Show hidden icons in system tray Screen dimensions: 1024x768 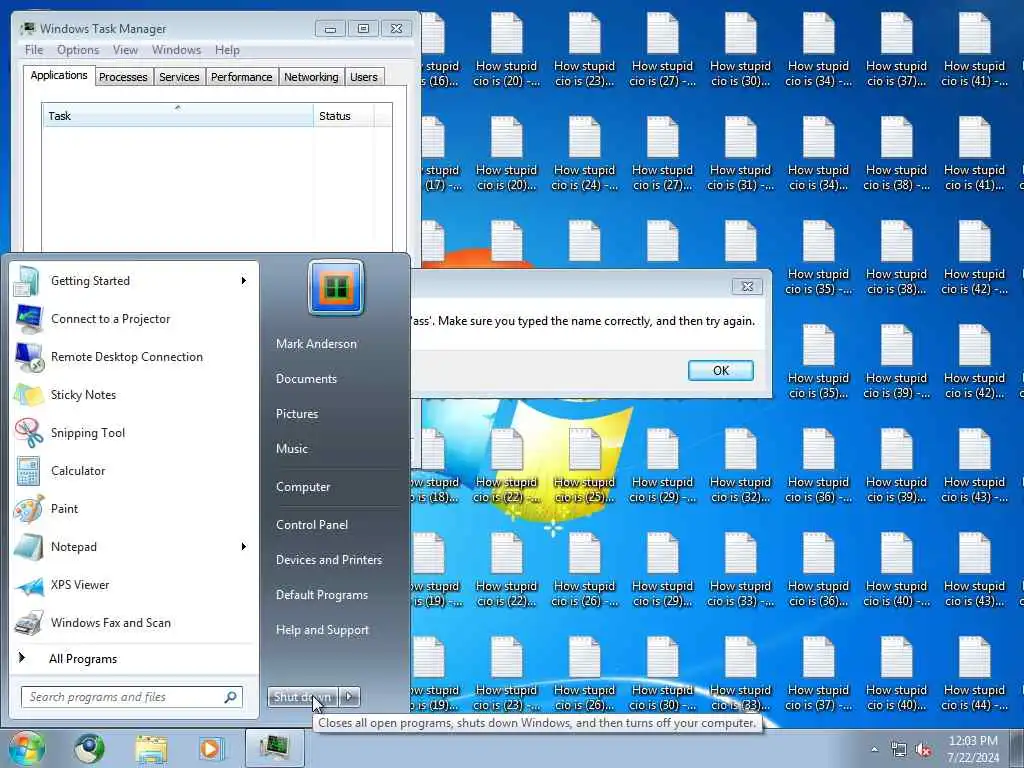tap(874, 750)
